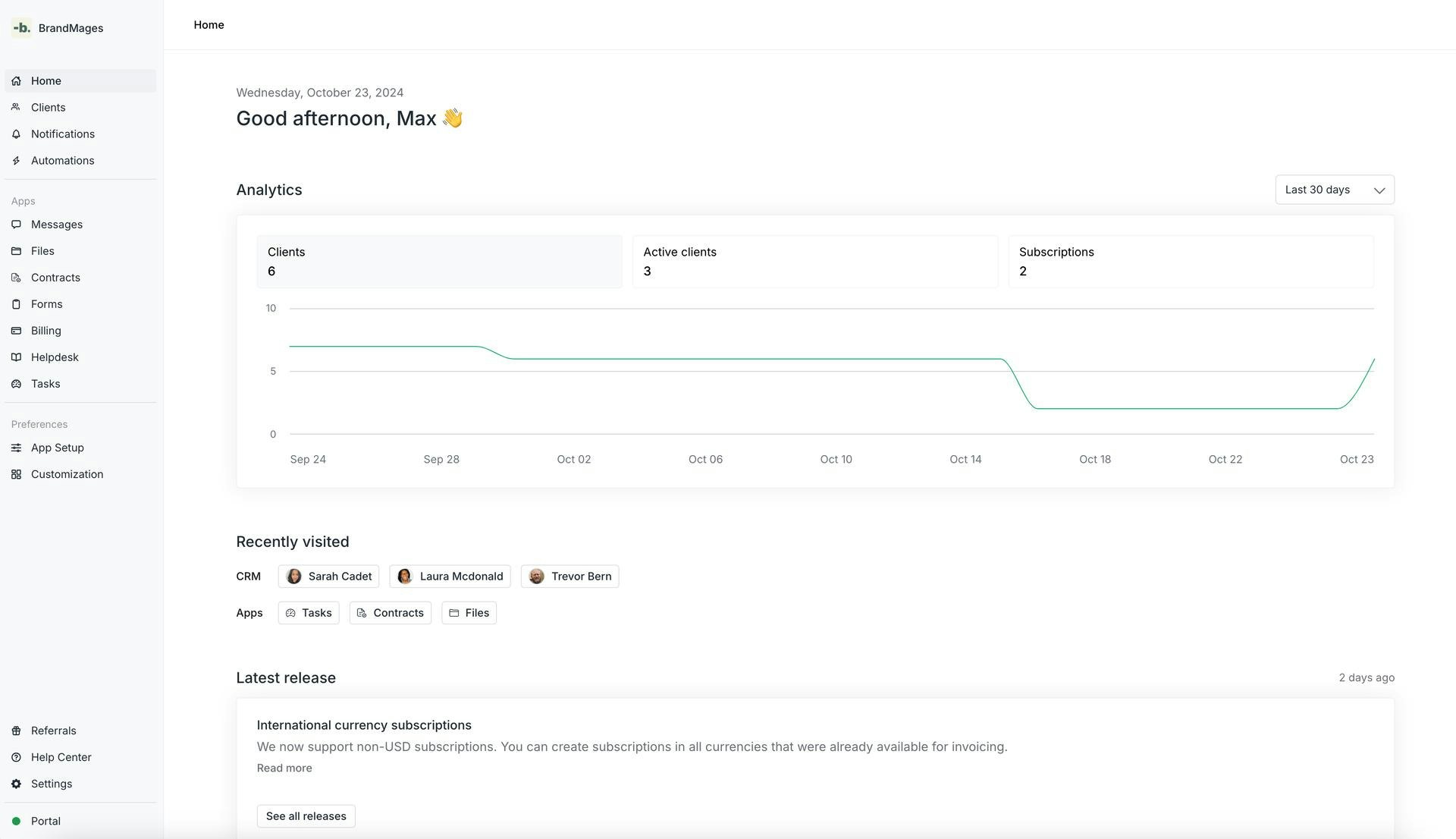
Task: Click the BrandMages workspace name
Action: [71, 28]
